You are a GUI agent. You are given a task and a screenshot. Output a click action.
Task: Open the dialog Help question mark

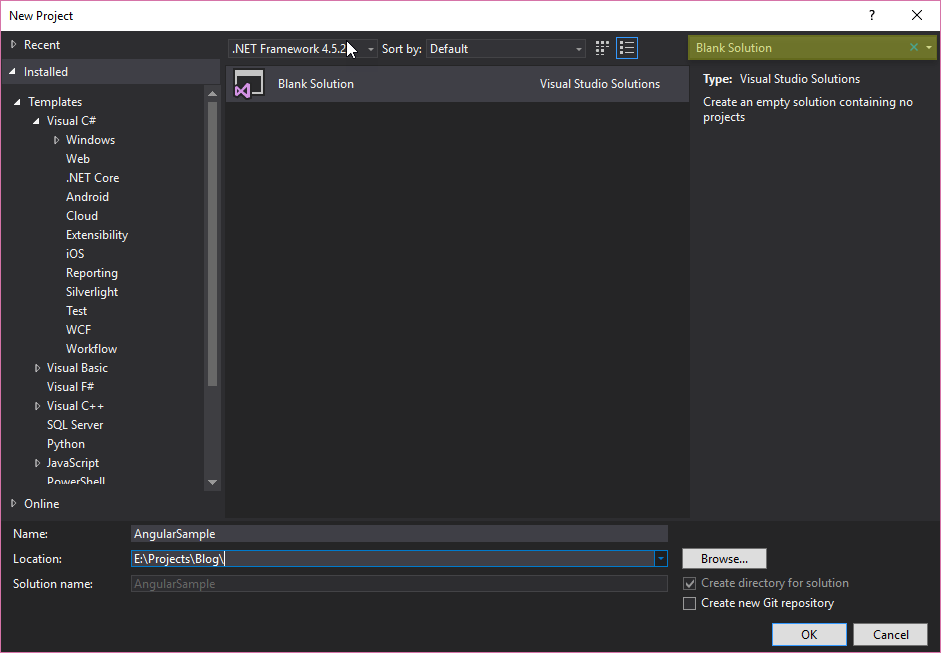pos(871,15)
